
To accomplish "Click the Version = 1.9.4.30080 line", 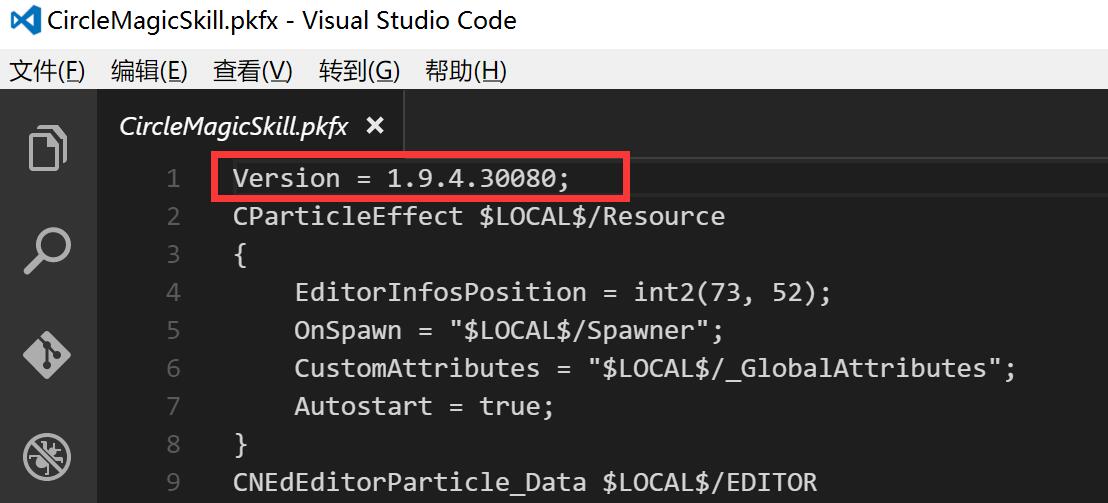I will (x=400, y=179).
